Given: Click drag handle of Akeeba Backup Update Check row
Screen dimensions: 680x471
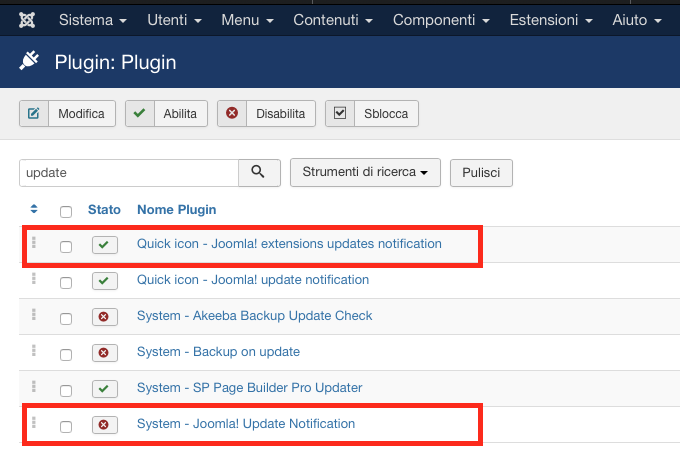Looking at the screenshot, I should [x=34, y=314].
